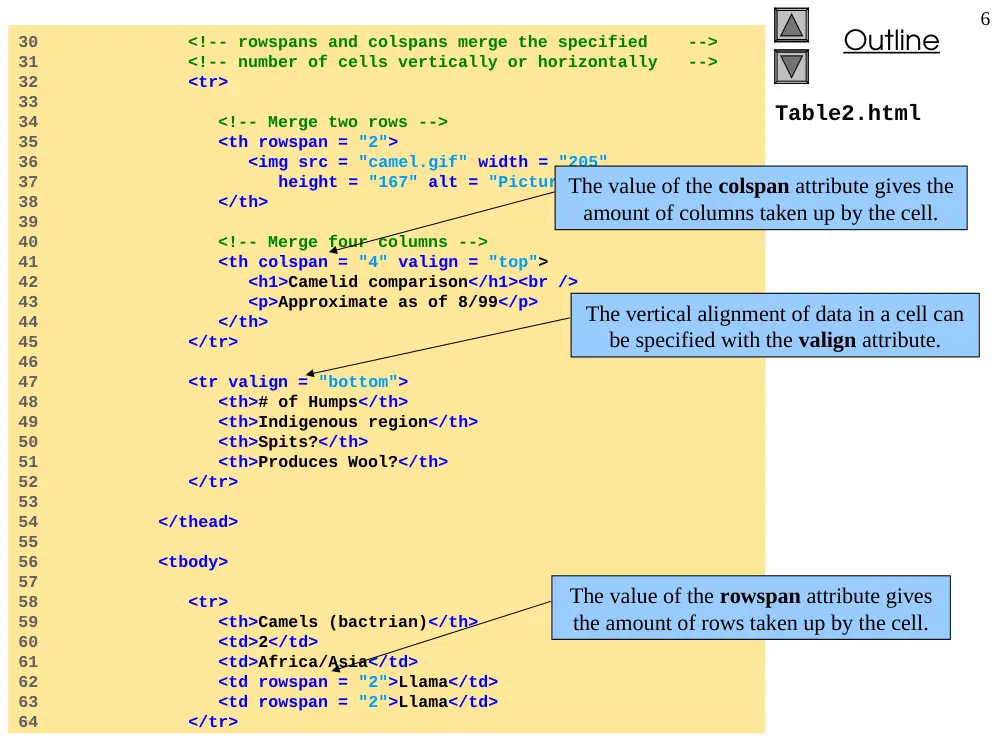The image size is (1000, 750).
Task: Click the opening tr tag on line 32
Action: 208,82
